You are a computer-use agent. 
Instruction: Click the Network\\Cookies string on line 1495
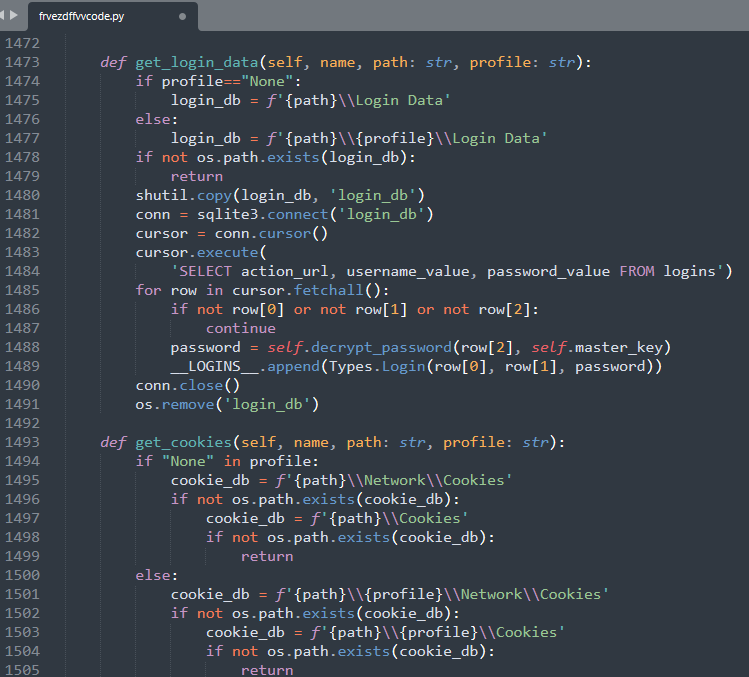(x=434, y=481)
